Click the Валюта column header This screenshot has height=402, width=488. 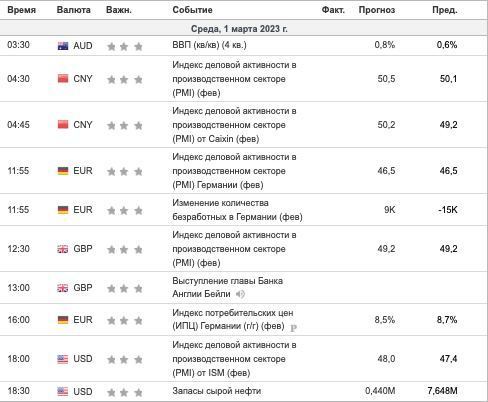[74, 10]
